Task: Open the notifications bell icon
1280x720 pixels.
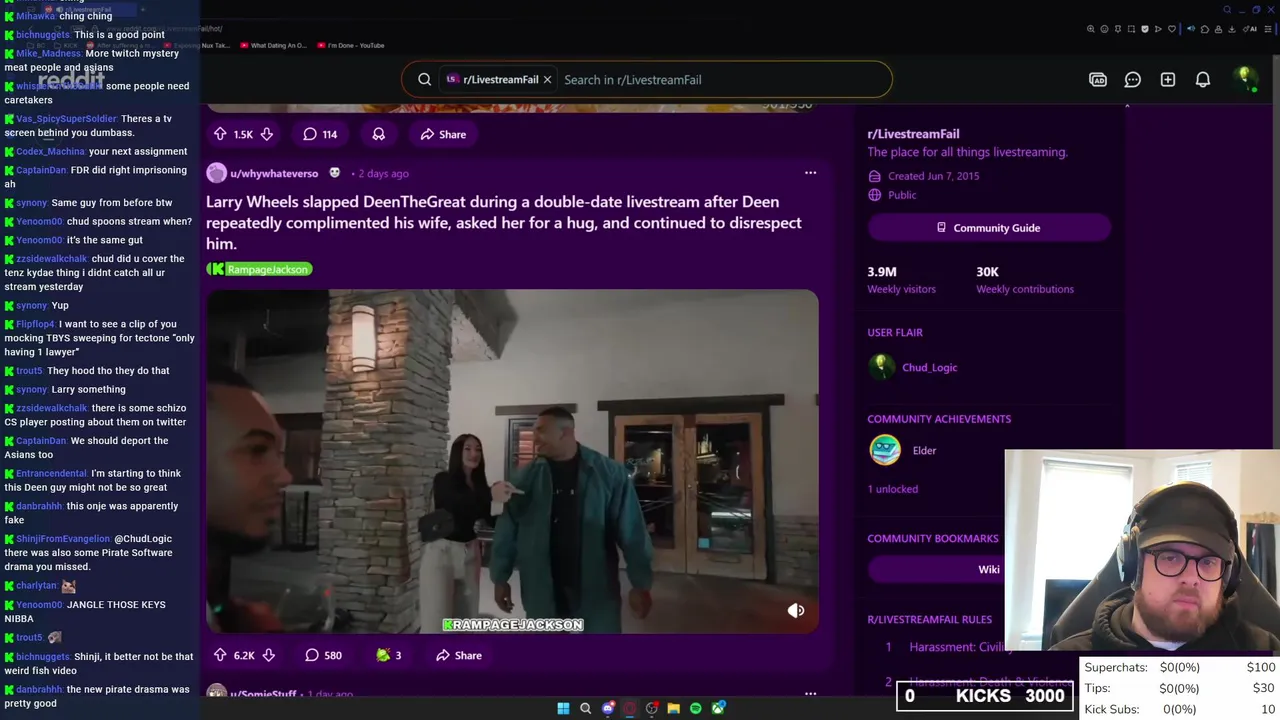Action: (x=1203, y=80)
